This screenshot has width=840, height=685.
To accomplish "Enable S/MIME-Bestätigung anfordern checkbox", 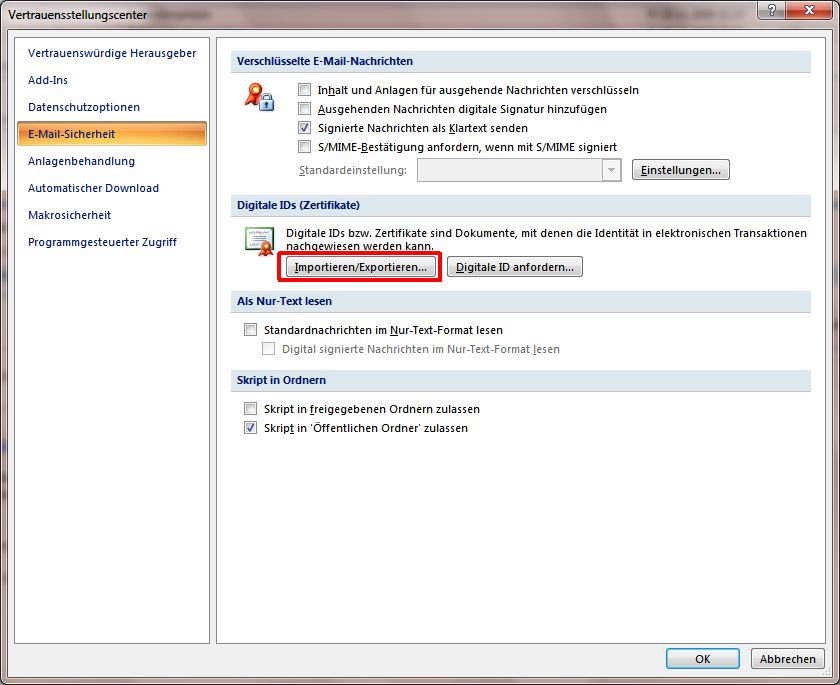I will [305, 147].
